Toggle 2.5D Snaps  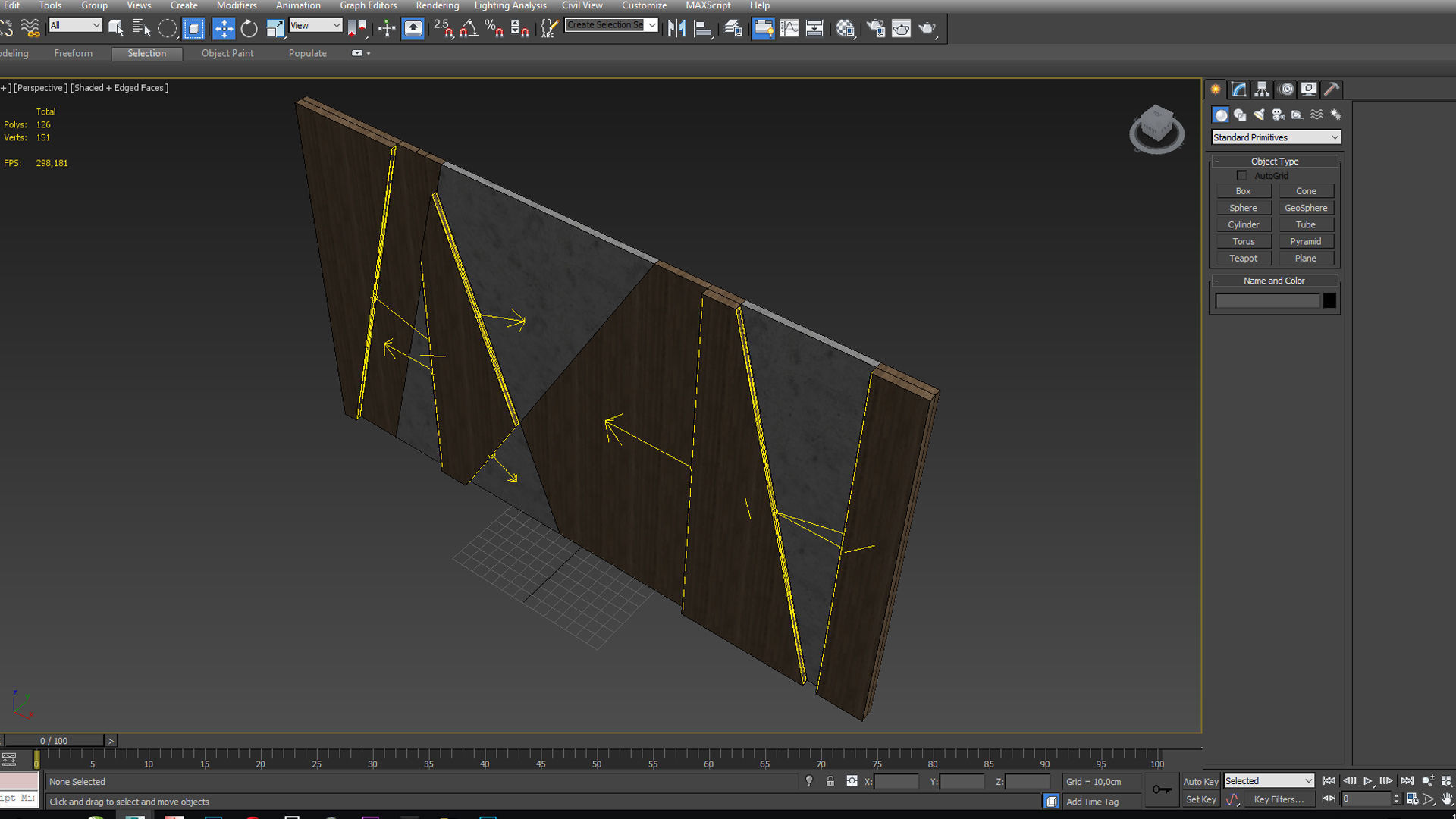click(x=444, y=29)
